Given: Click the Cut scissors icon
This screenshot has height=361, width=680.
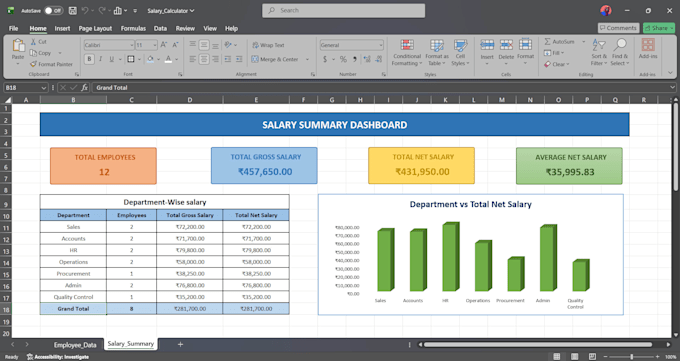Looking at the screenshot, I should [x=33, y=42].
